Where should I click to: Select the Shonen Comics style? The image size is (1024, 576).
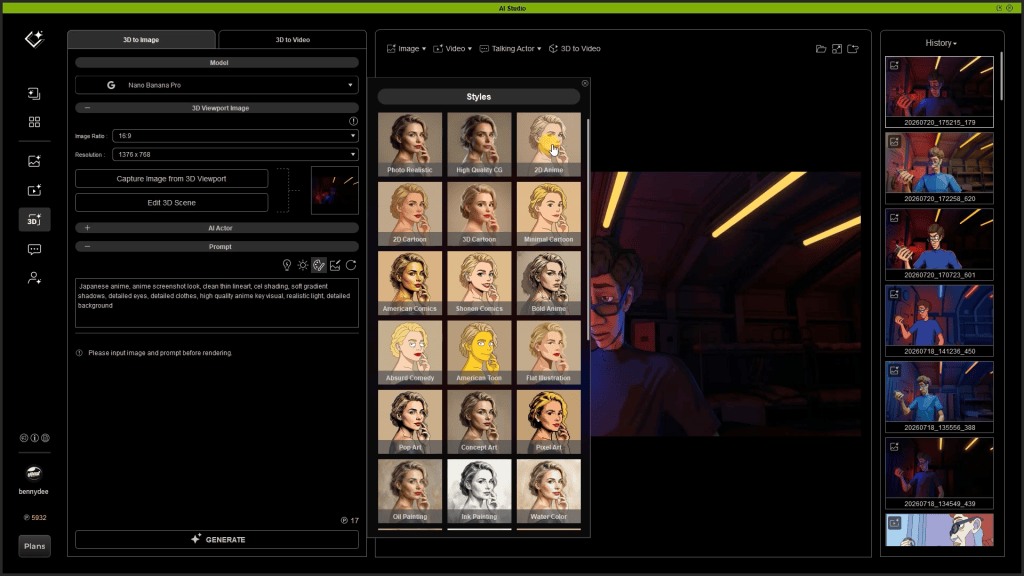click(479, 283)
